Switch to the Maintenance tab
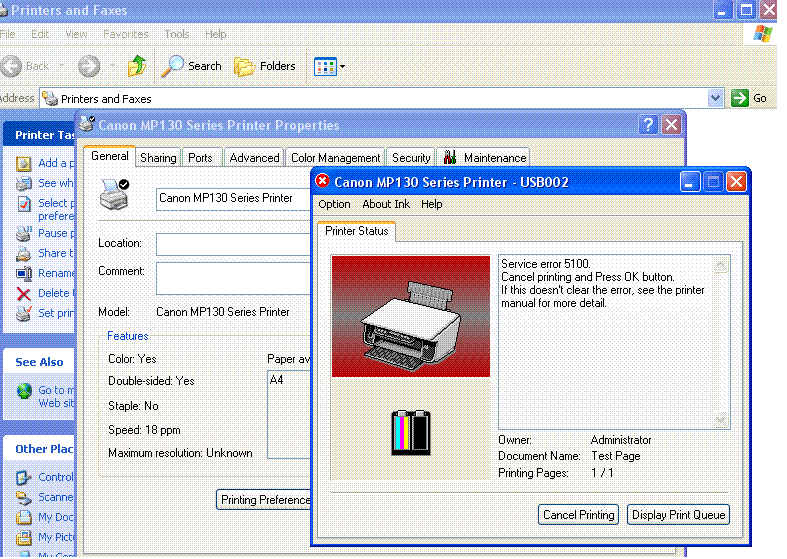Screen dimensions: 787x559 [x=484, y=158]
